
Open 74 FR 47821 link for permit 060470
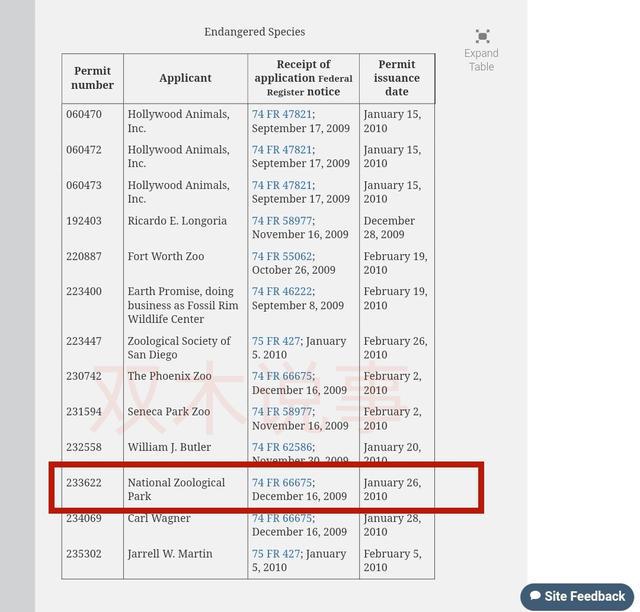pos(282,114)
